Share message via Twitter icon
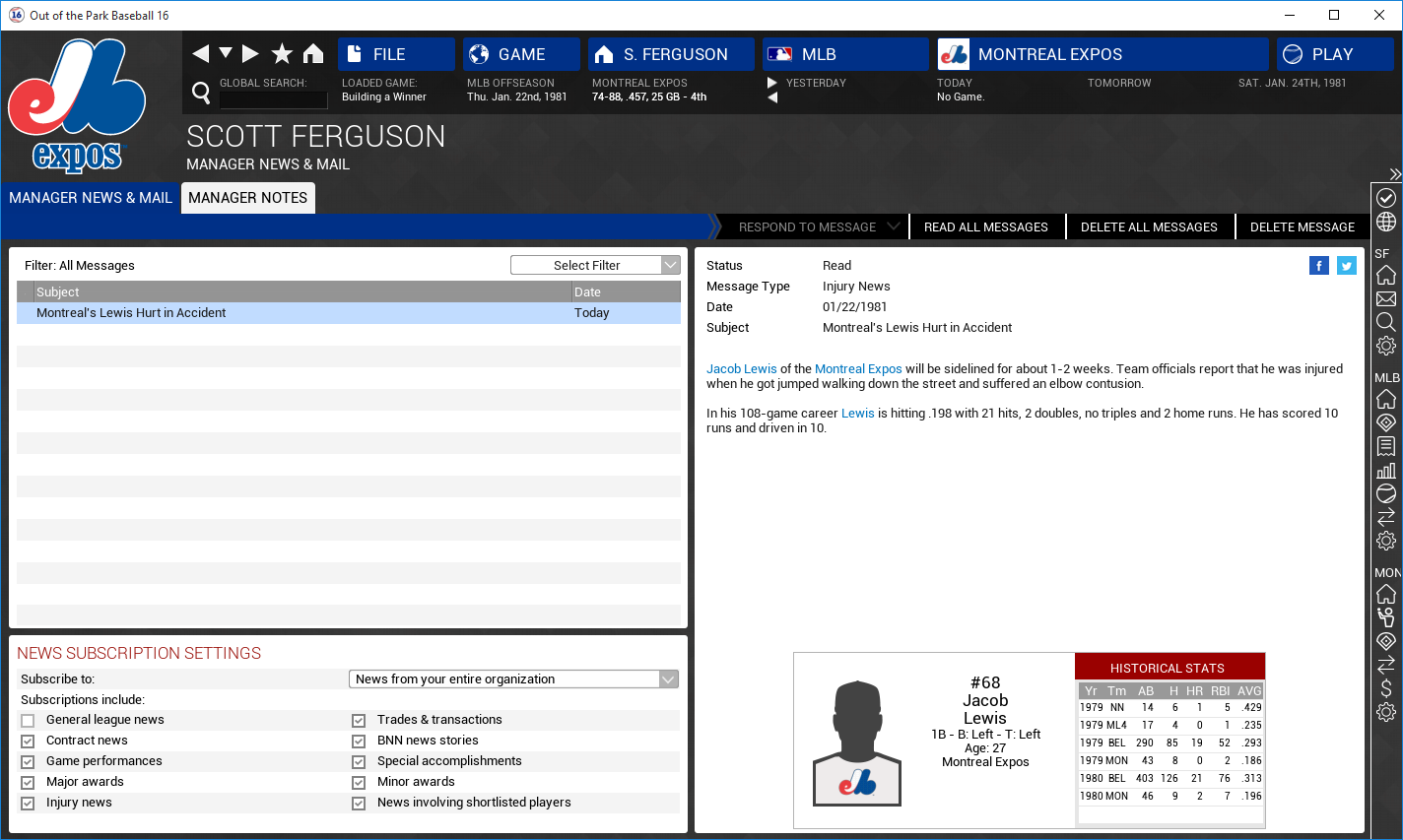Image resolution: width=1403 pixels, height=840 pixels. (x=1347, y=266)
